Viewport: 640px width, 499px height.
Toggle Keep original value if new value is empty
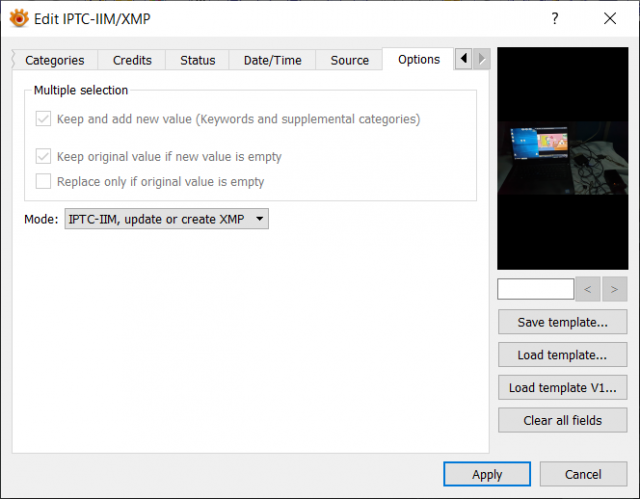point(43,156)
